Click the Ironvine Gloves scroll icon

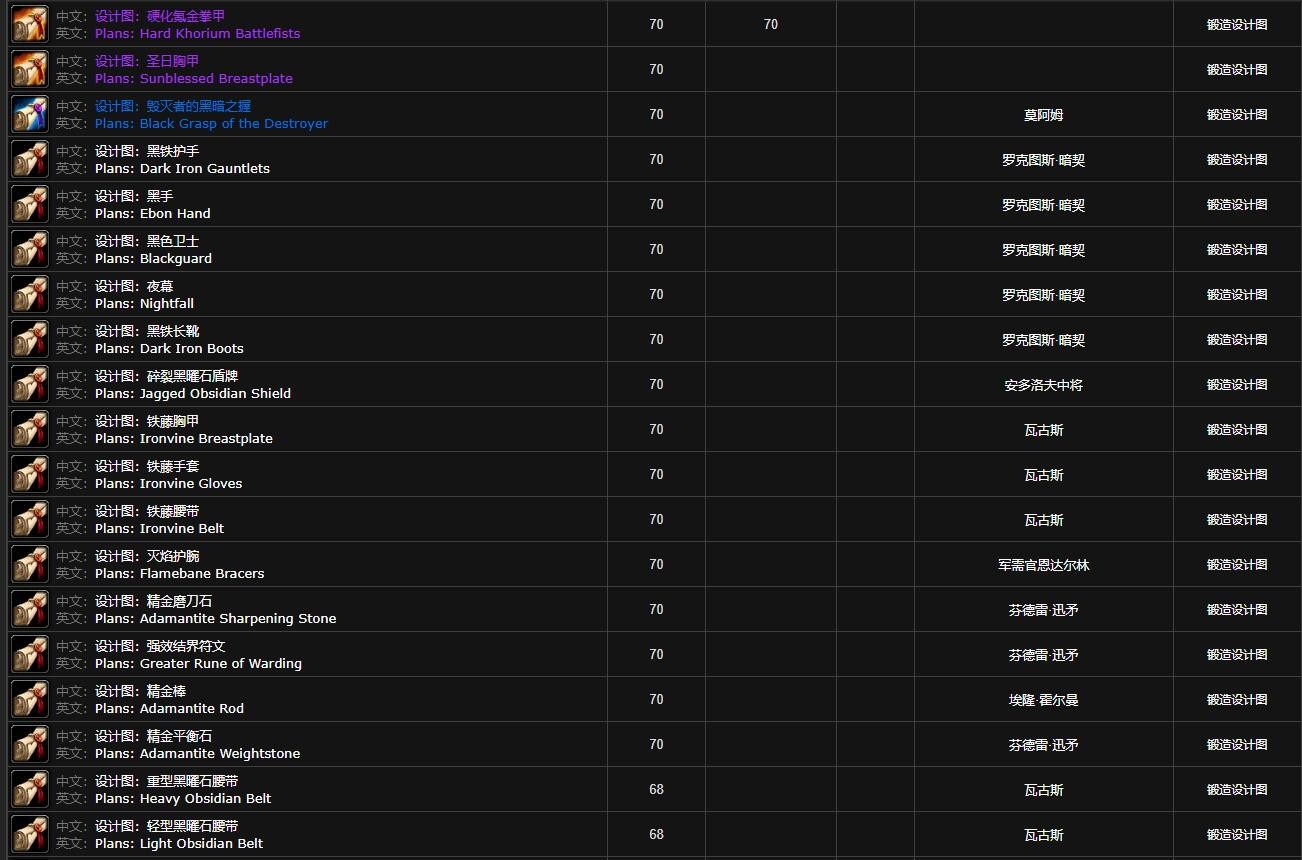(x=30, y=474)
